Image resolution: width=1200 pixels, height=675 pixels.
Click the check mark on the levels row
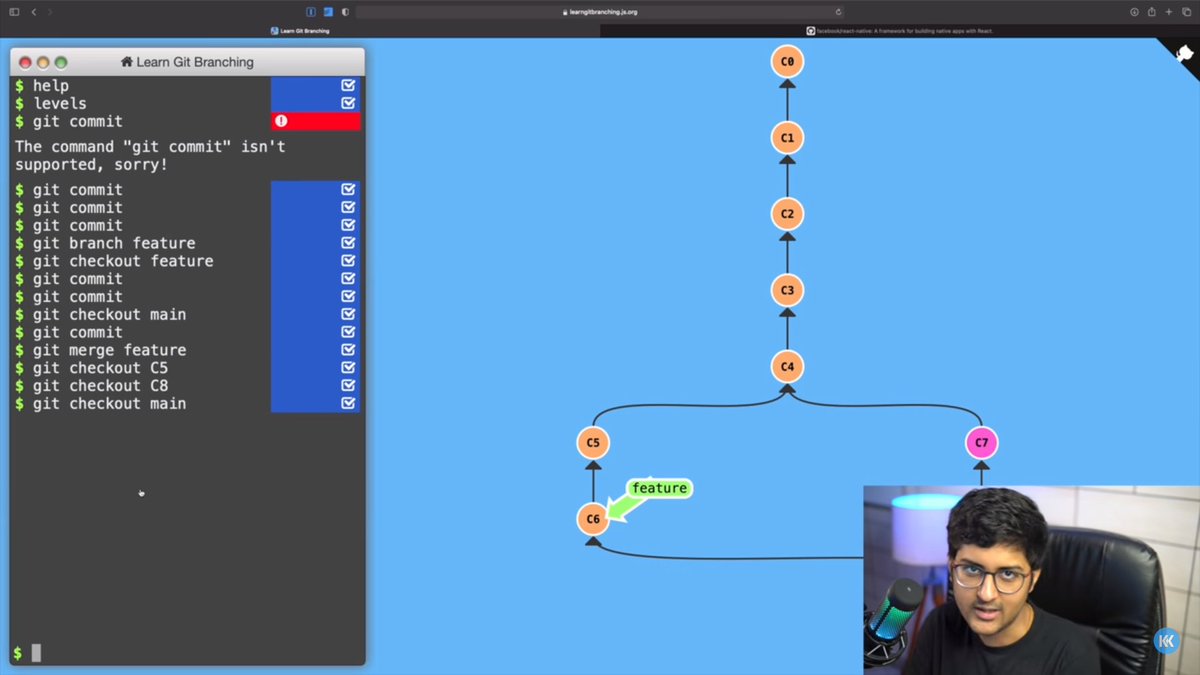click(348, 103)
